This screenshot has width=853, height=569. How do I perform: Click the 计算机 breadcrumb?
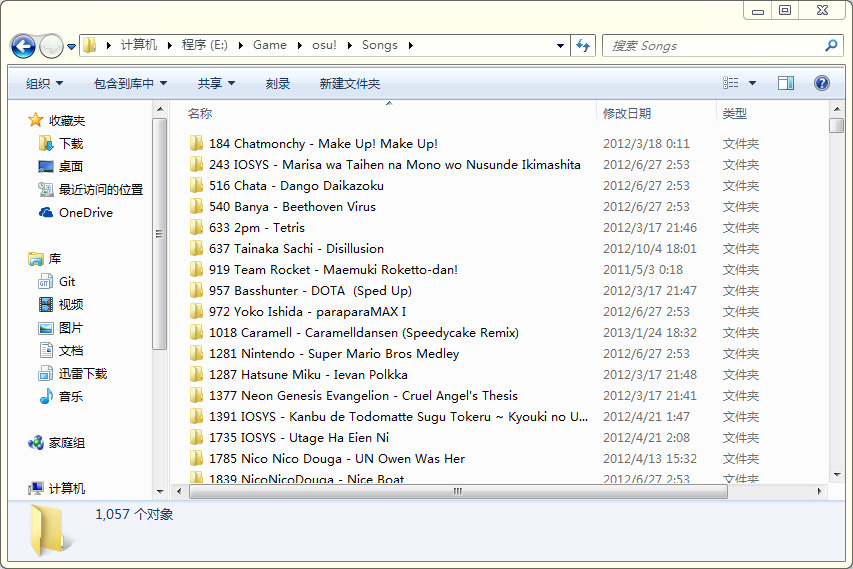click(x=139, y=45)
